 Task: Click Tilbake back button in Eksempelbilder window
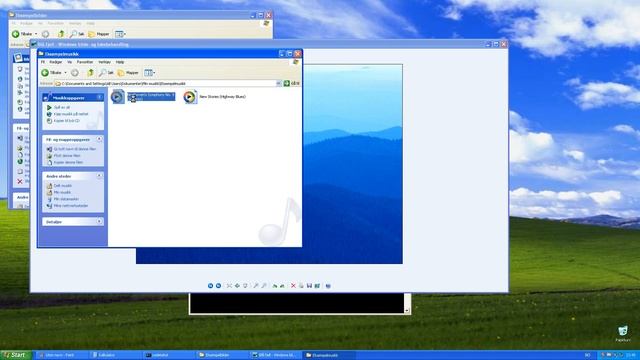click(x=22, y=34)
